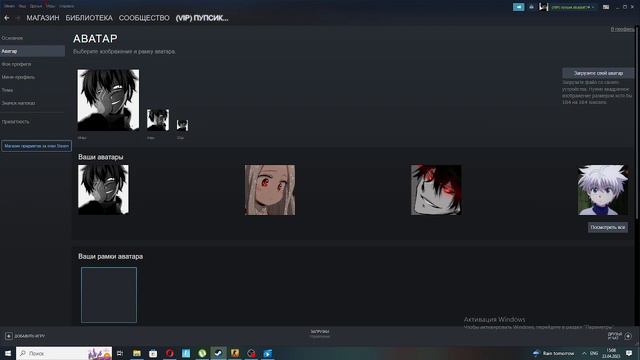Select the white-haired boy avatar
The width and height of the screenshot is (640, 360).
[x=602, y=190]
